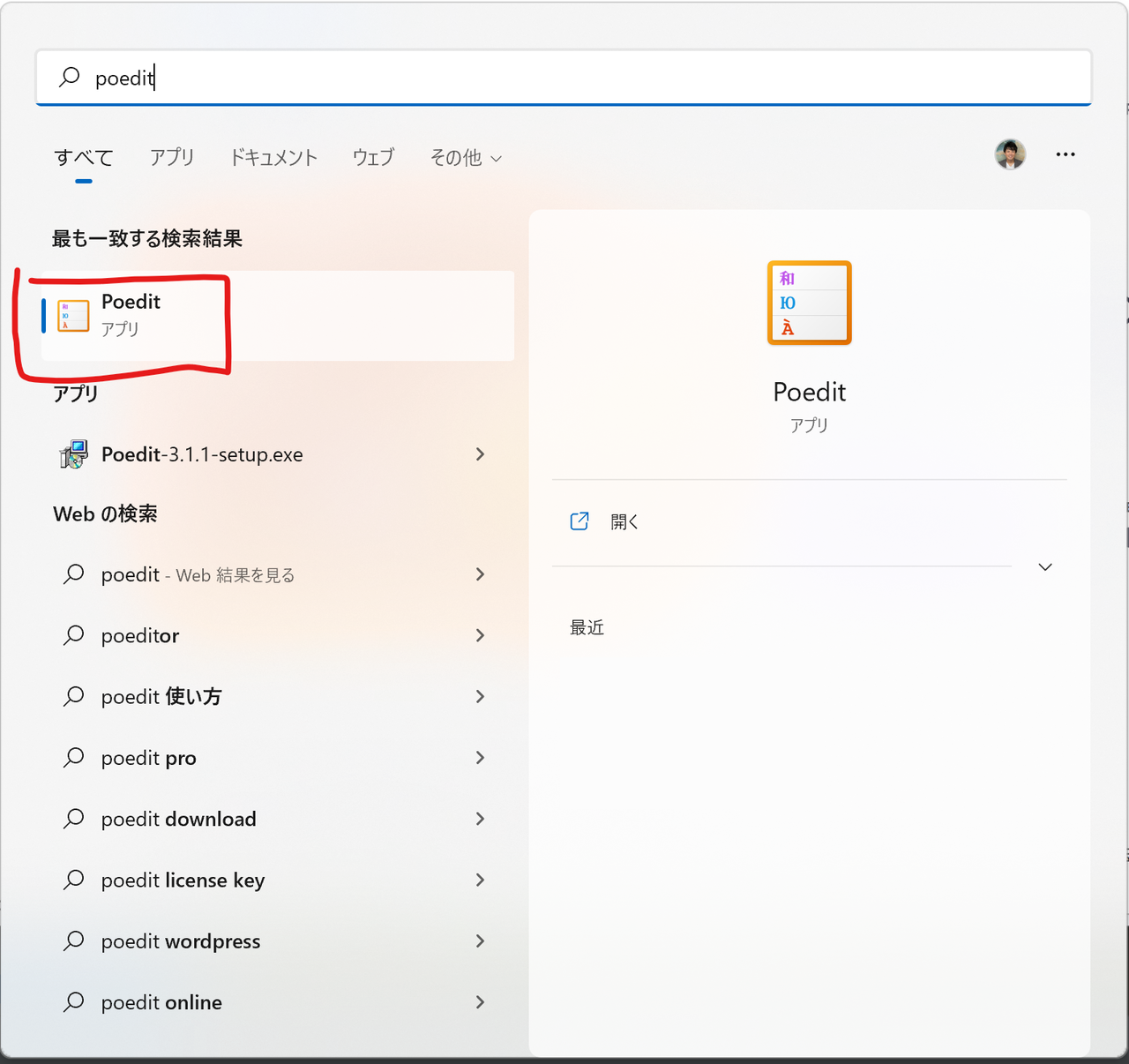Click the Poedit app icon in best match
1129x1064 pixels.
click(x=73, y=316)
